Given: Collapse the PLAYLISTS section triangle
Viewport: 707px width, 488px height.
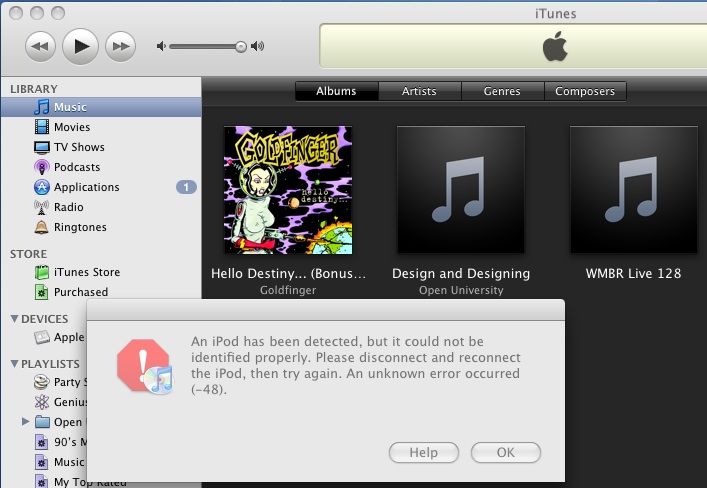Looking at the screenshot, I should click(15, 364).
